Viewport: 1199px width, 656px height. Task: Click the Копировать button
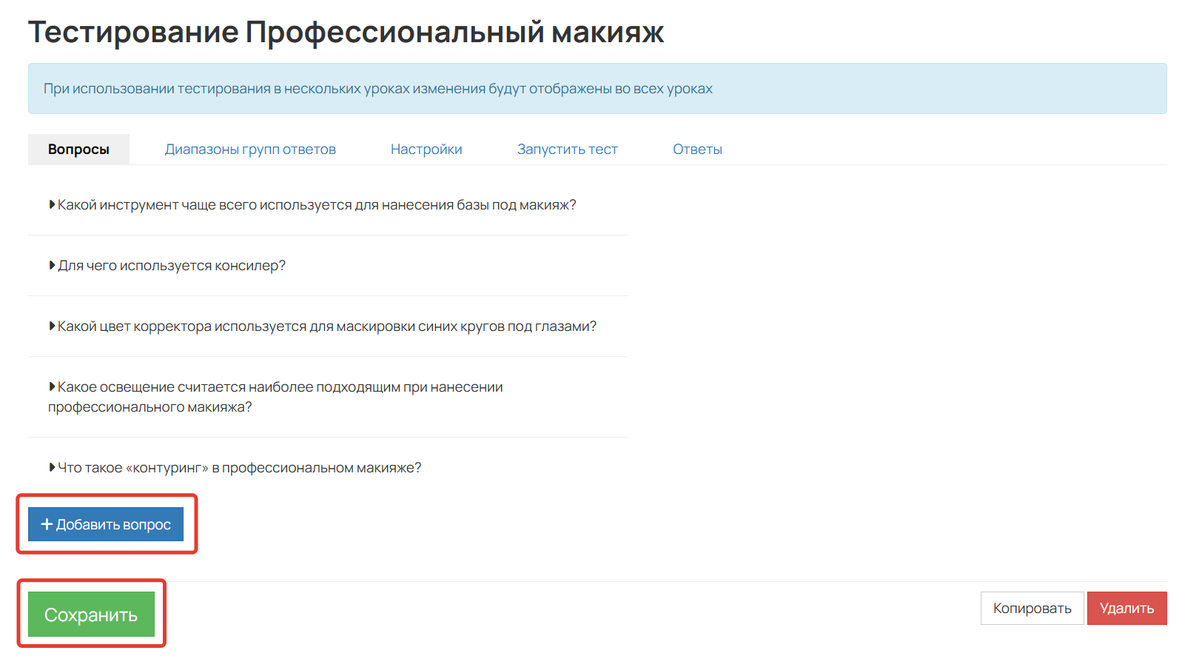1032,608
